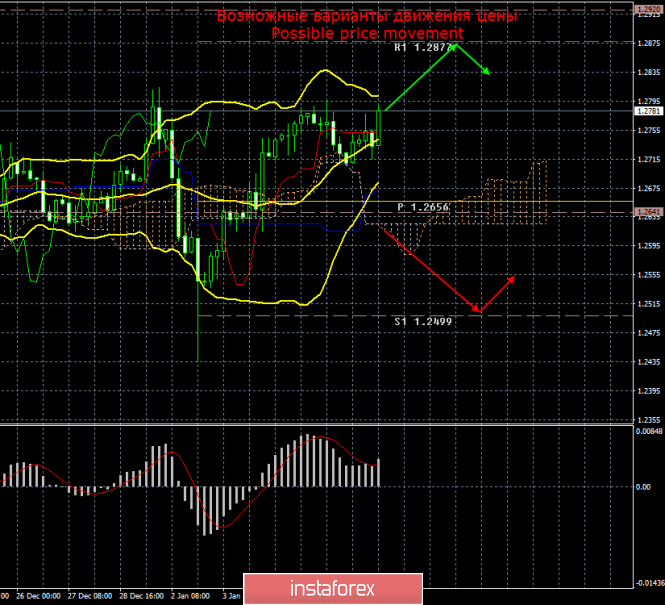Click the 1.2675 price axis label
The image size is (665, 605).
(x=649, y=188)
